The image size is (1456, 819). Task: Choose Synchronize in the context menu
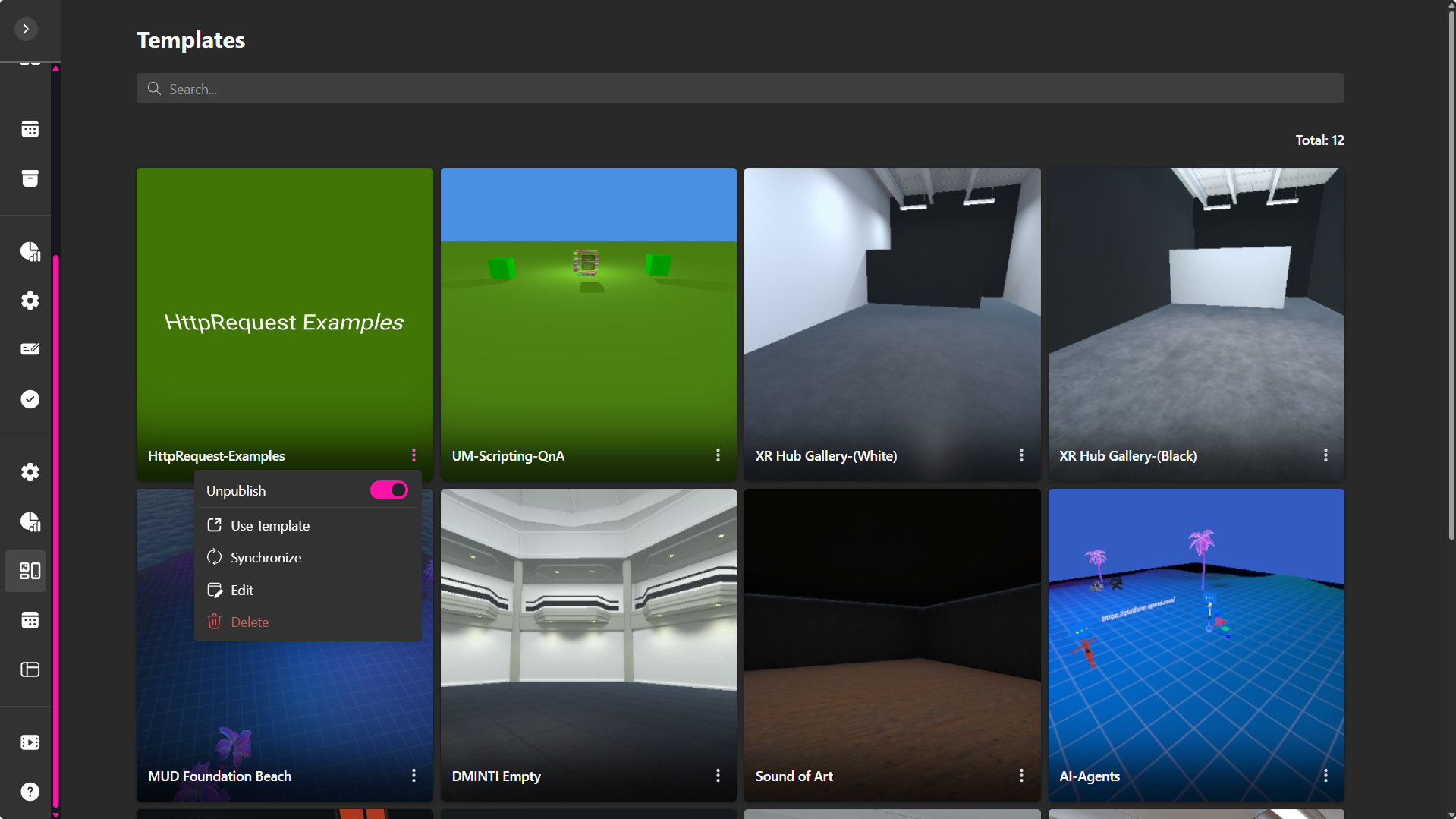(x=266, y=557)
